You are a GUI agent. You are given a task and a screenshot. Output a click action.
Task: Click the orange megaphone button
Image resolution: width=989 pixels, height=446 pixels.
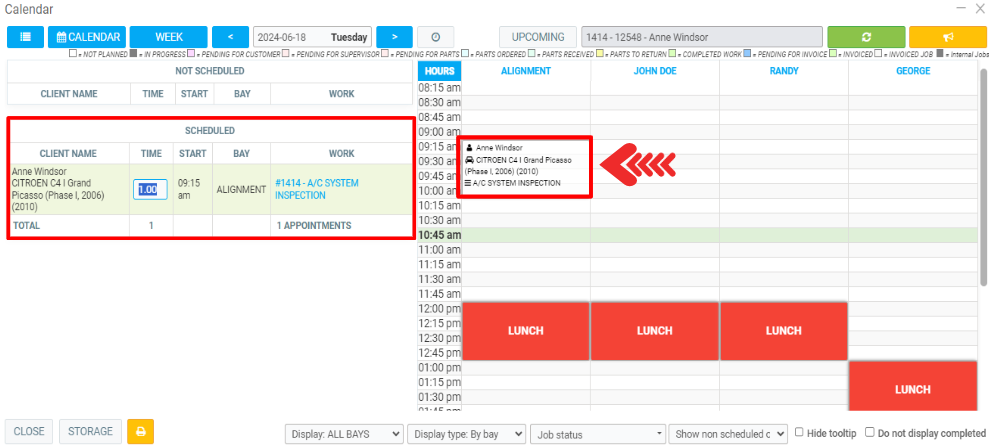[x=948, y=37]
